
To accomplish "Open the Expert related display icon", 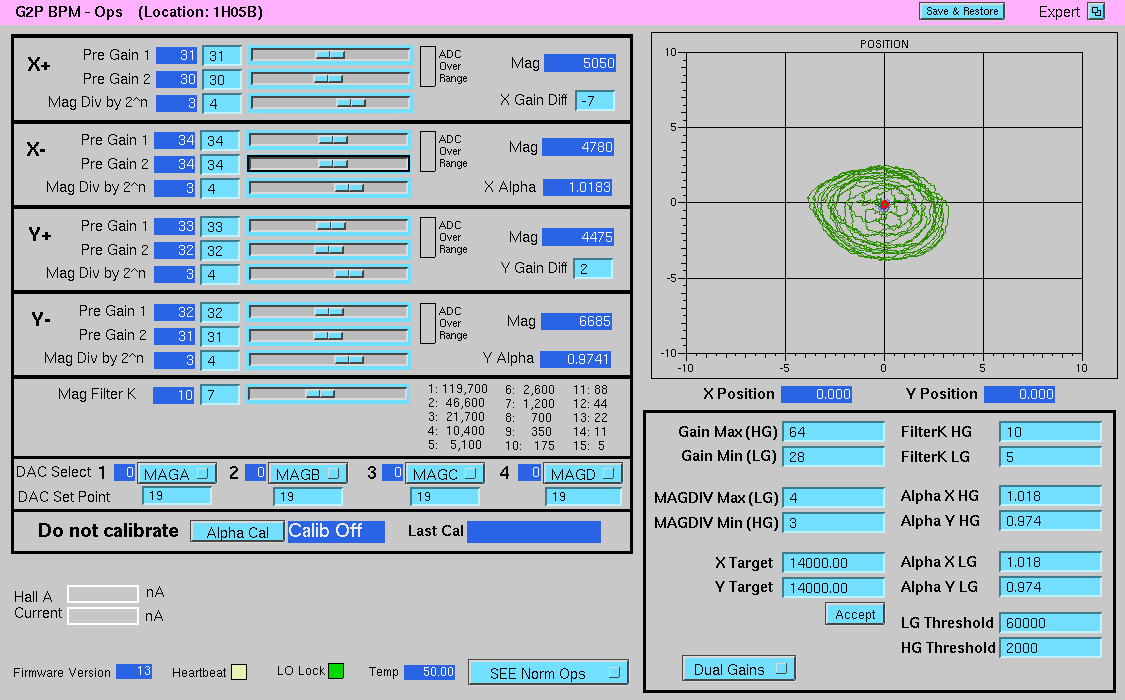I will point(1096,11).
